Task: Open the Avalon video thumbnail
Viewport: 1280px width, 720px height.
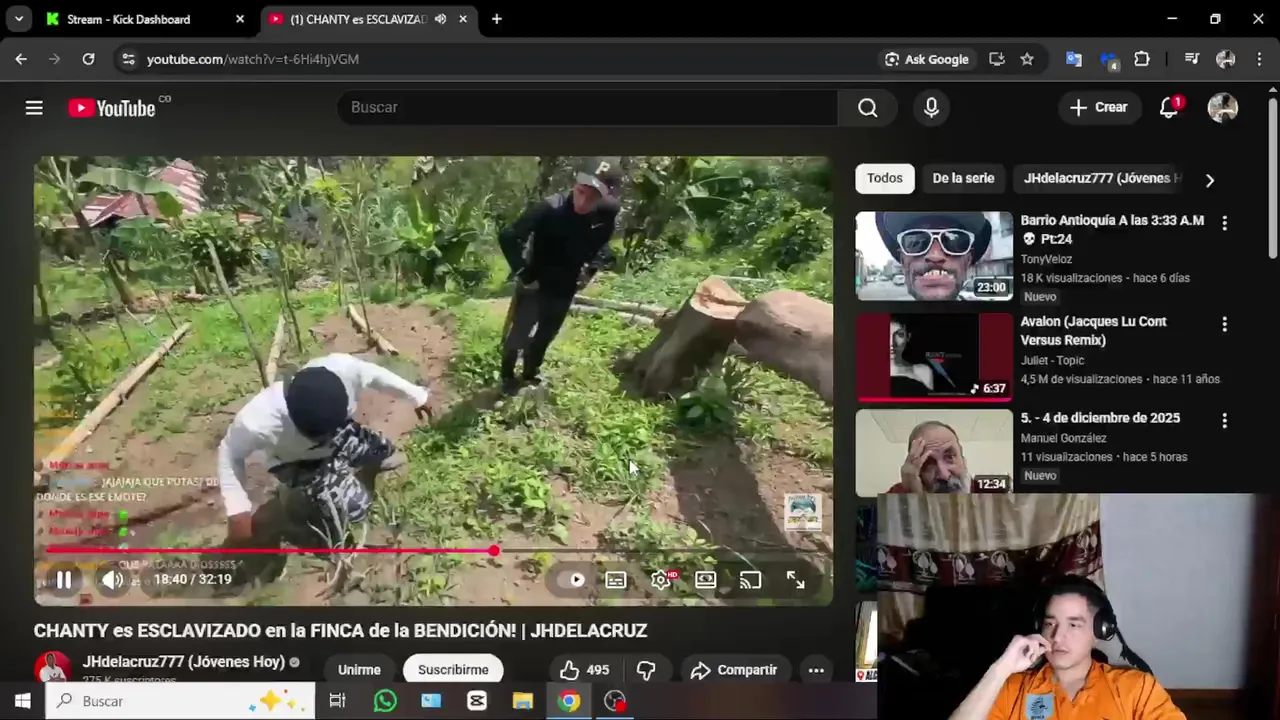Action: (x=934, y=356)
